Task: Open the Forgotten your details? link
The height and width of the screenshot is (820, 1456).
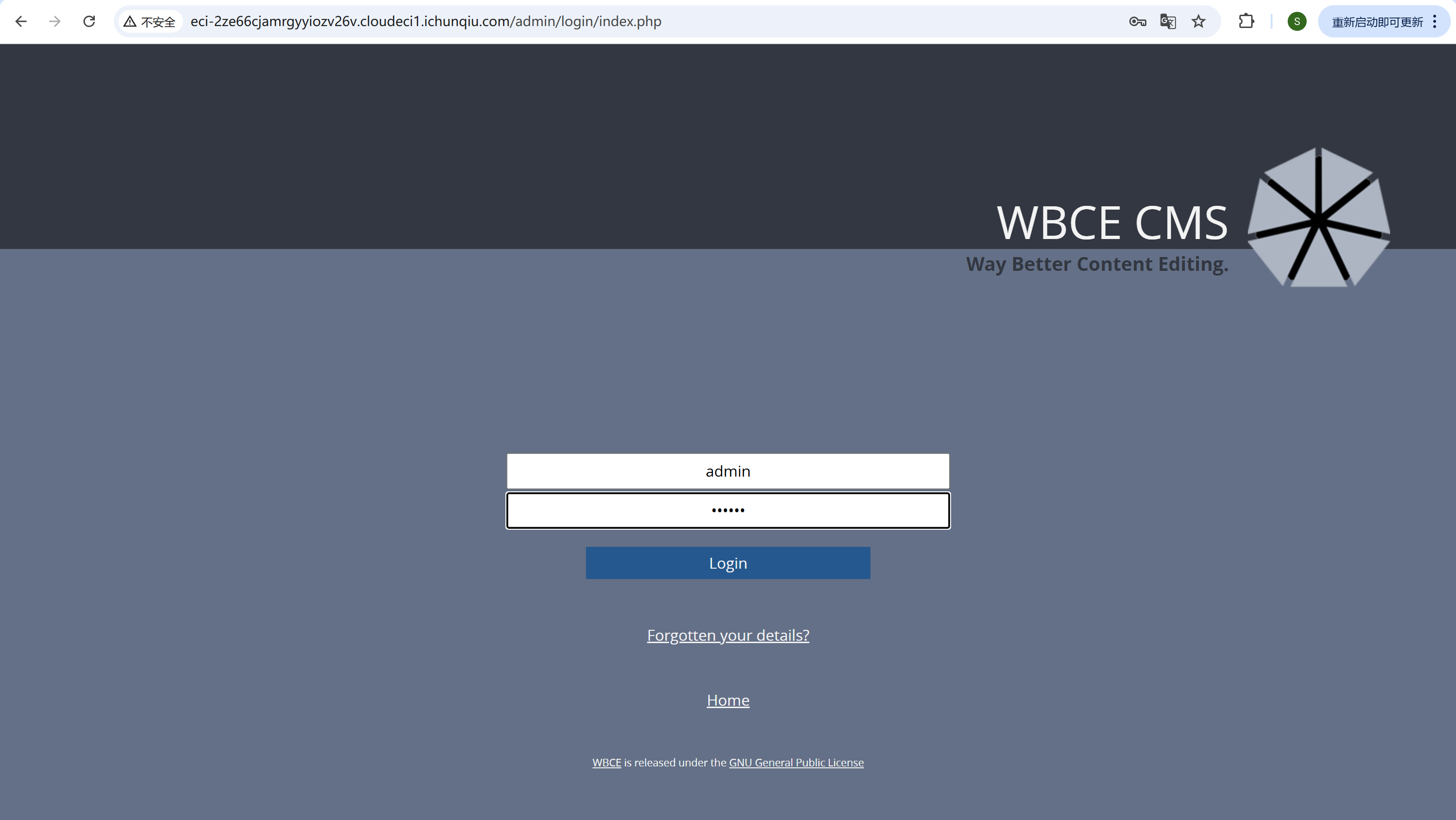Action: [x=728, y=636]
